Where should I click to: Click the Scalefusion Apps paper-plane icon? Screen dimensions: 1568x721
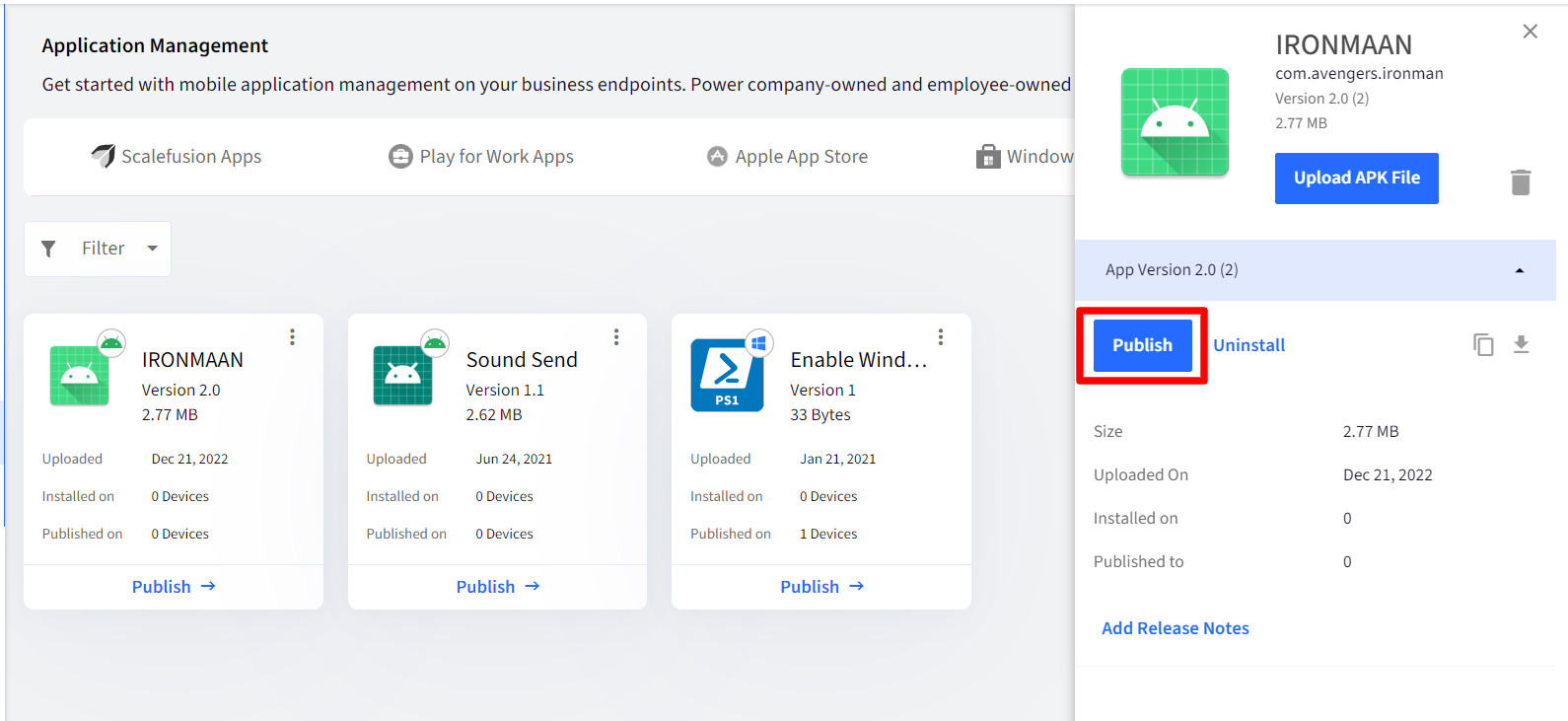[x=103, y=156]
